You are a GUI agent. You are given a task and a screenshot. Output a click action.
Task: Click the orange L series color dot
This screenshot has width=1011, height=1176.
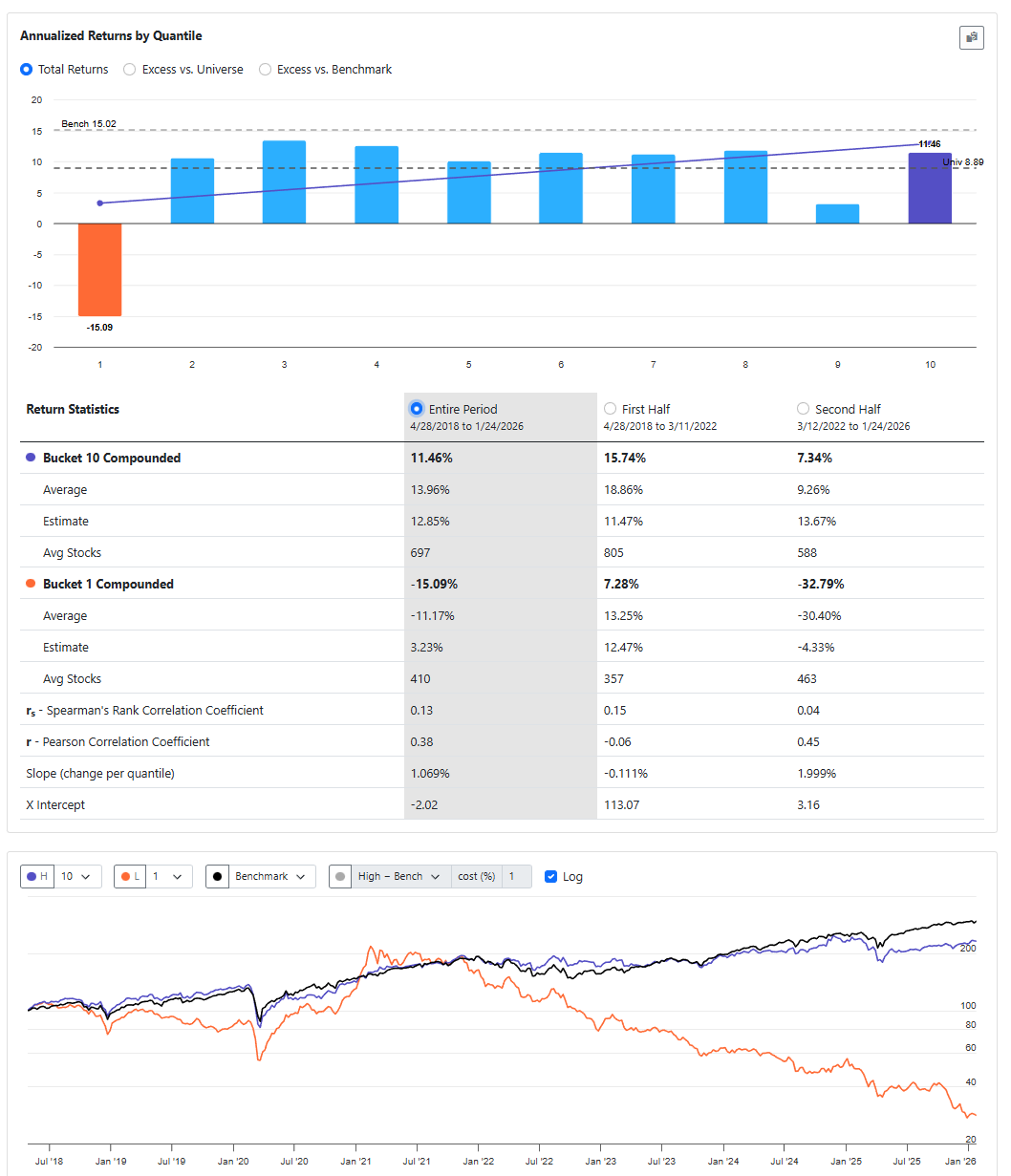[125, 876]
